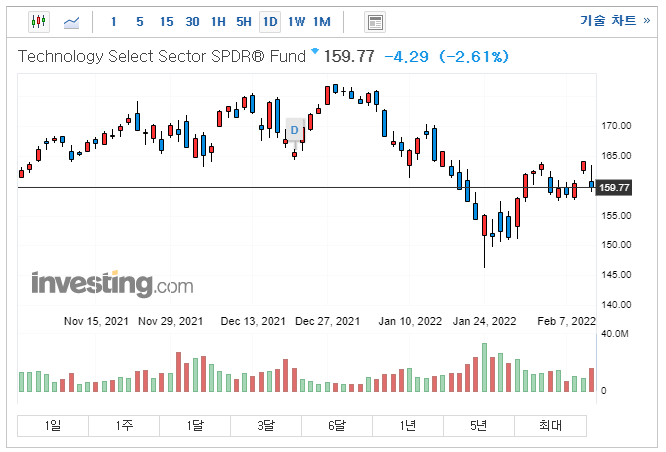Set the interval to 1 minute
Viewport: 666px width, 452px height.
pos(113,22)
